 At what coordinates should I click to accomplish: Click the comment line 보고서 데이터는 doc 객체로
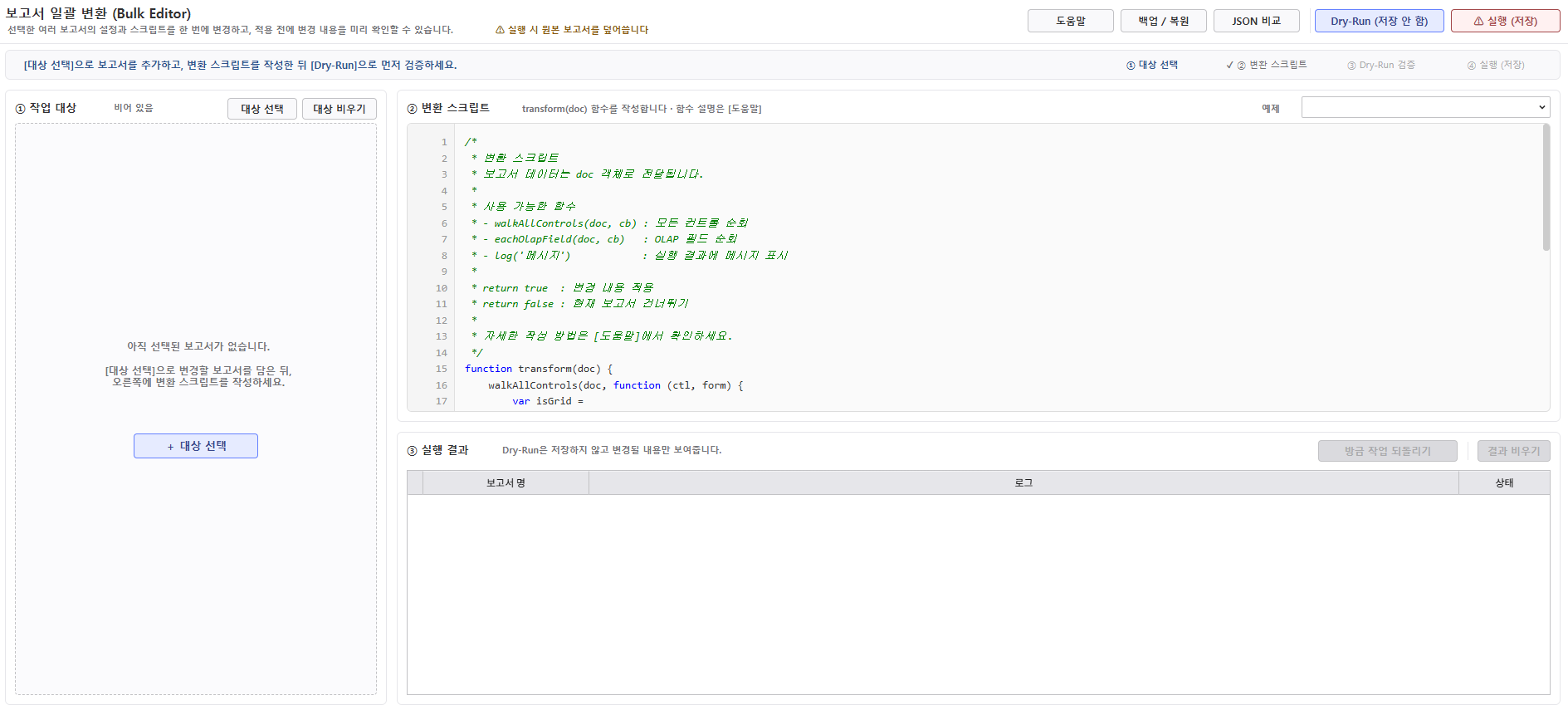coord(587,174)
